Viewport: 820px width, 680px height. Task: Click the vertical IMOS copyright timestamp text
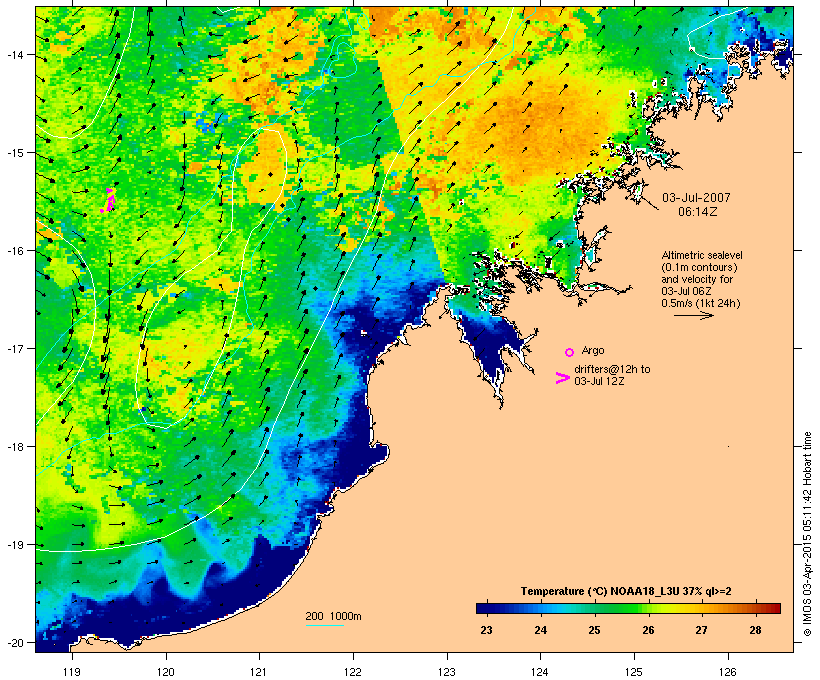pos(807,534)
